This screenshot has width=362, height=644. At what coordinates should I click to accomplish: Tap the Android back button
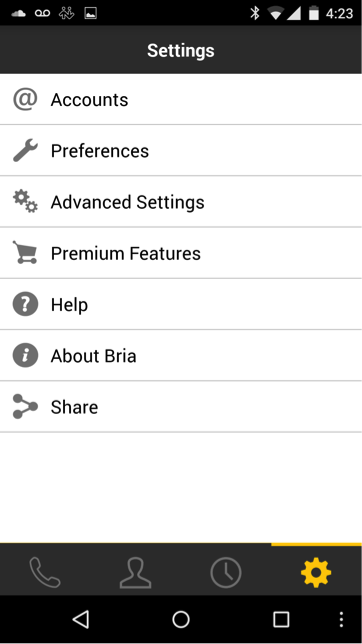click(x=81, y=619)
